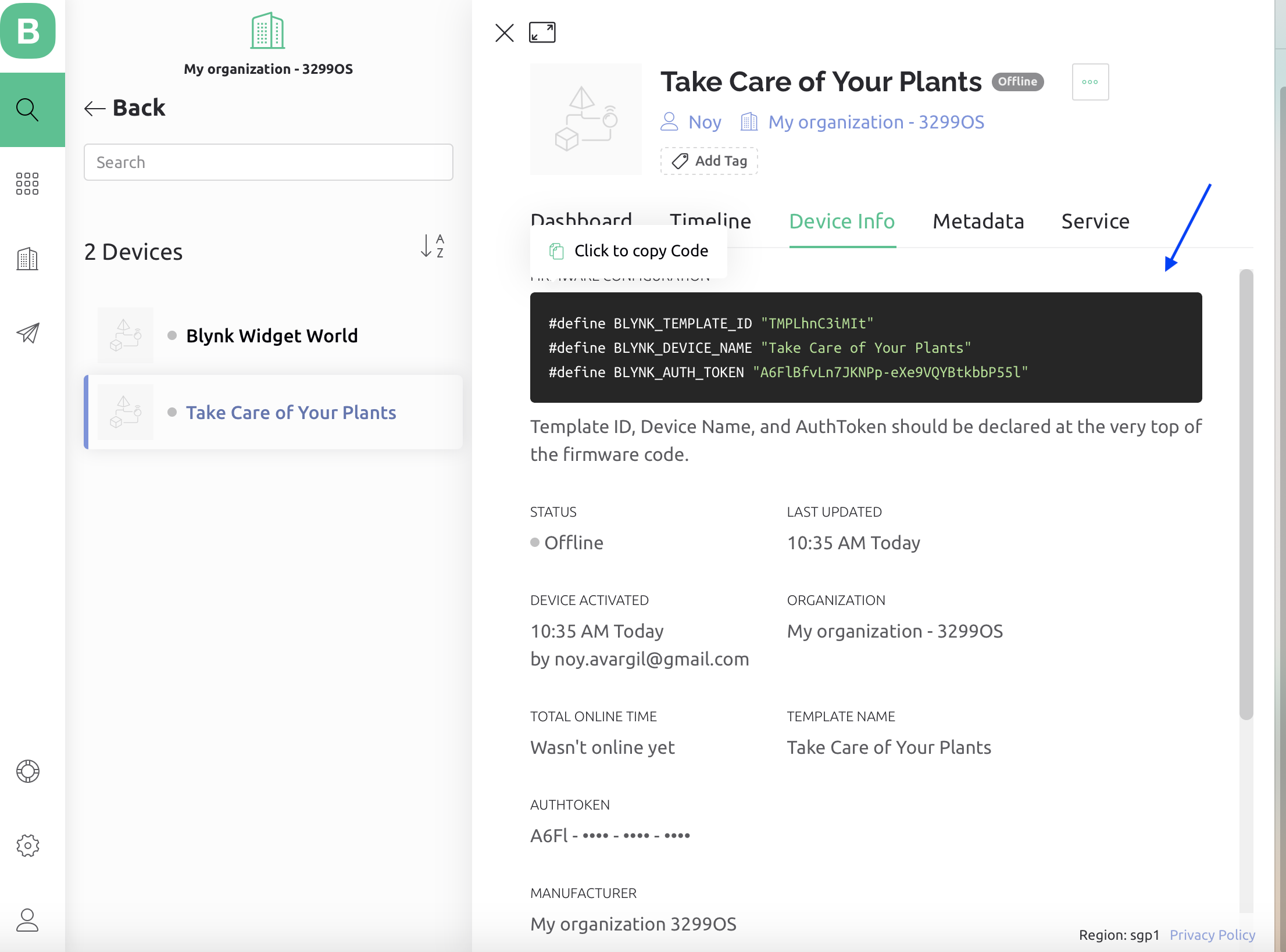Click the device Search field
Viewport: 1286px width, 952px height.
pos(268,162)
